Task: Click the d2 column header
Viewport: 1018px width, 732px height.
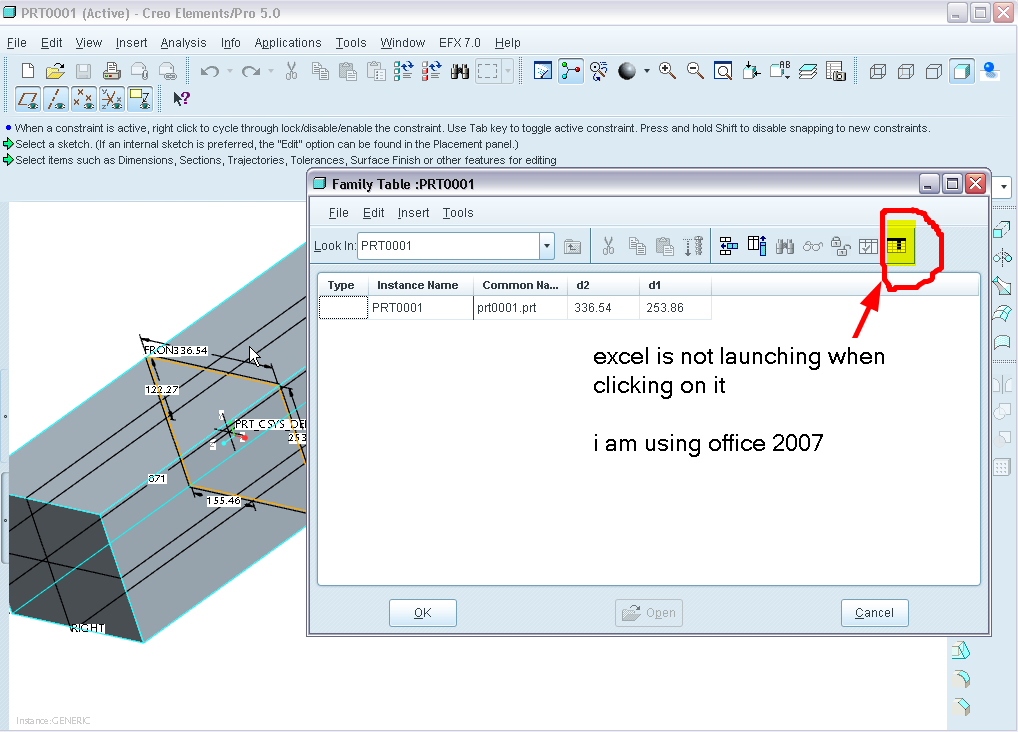Action: coord(603,285)
